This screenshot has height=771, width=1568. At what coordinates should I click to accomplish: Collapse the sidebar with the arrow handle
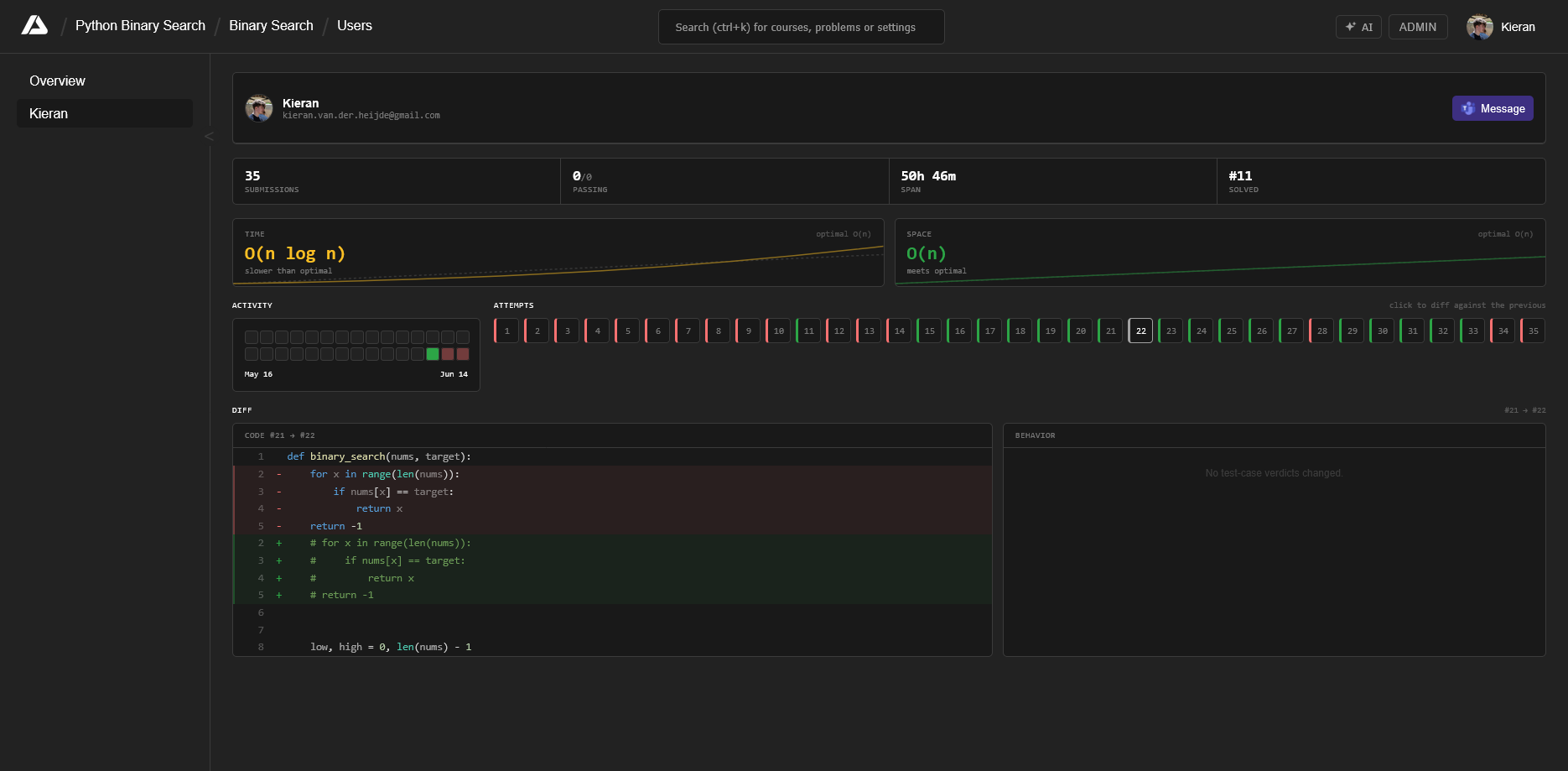(x=209, y=136)
